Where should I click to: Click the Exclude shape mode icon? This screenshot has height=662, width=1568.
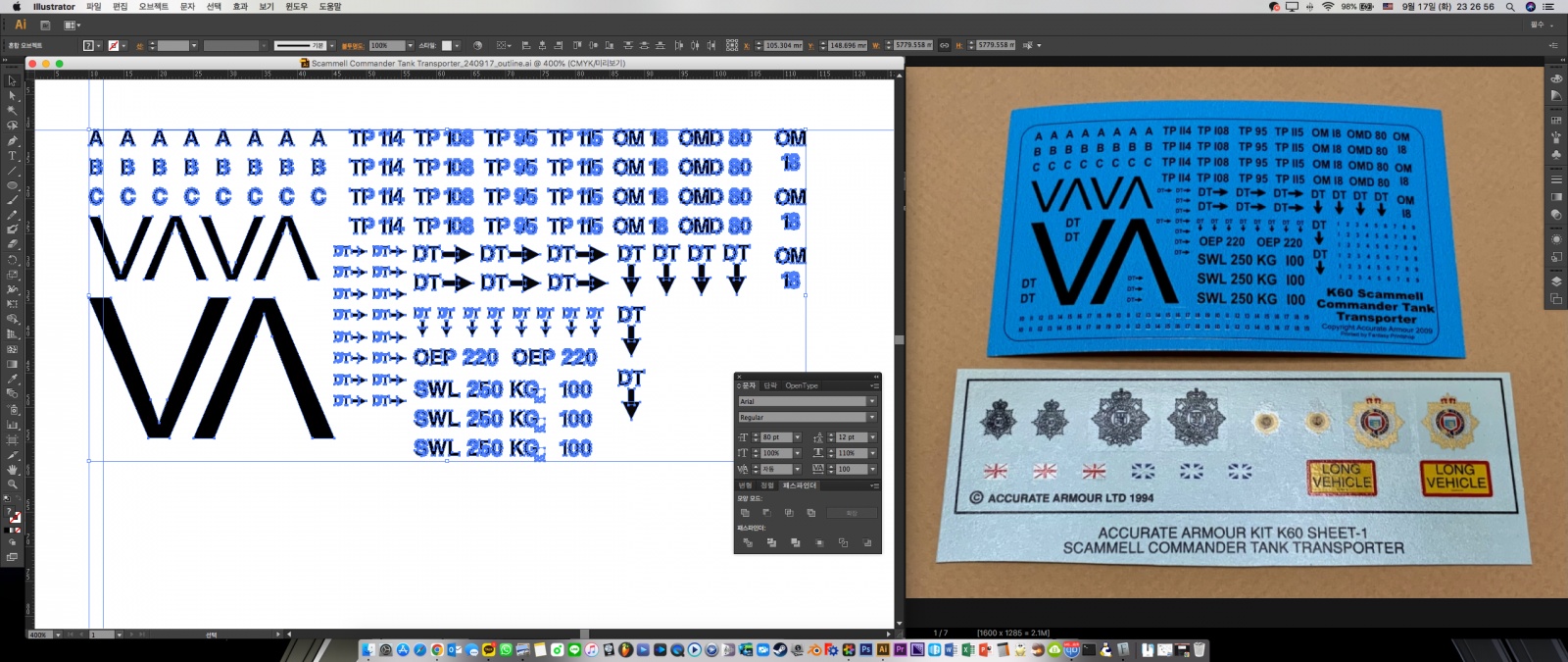pyautogui.click(x=811, y=513)
